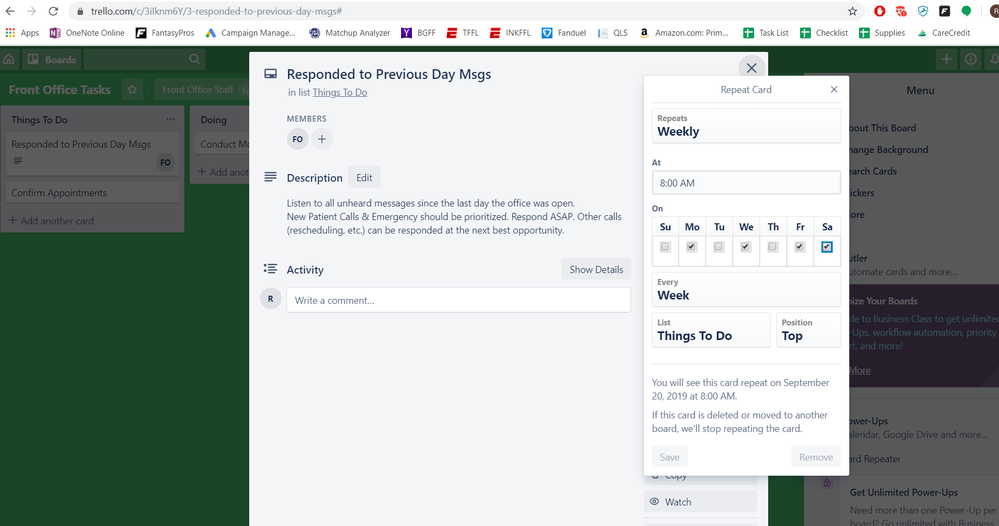Open the Every Week dropdown
This screenshot has width=999, height=526.
coord(746,289)
